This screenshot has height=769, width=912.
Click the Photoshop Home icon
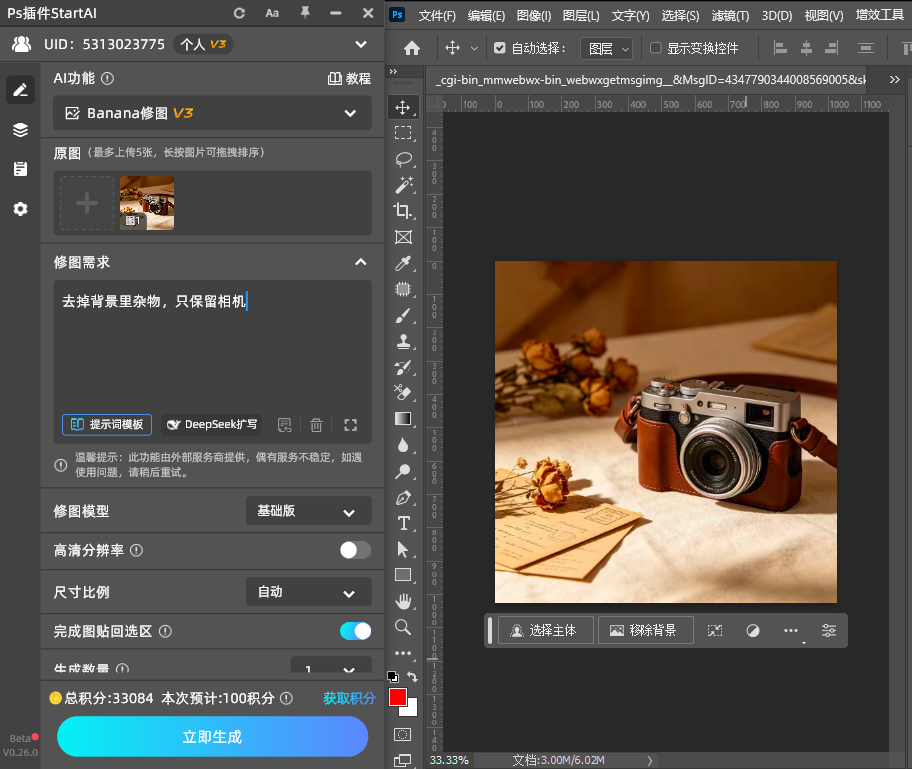(x=412, y=48)
